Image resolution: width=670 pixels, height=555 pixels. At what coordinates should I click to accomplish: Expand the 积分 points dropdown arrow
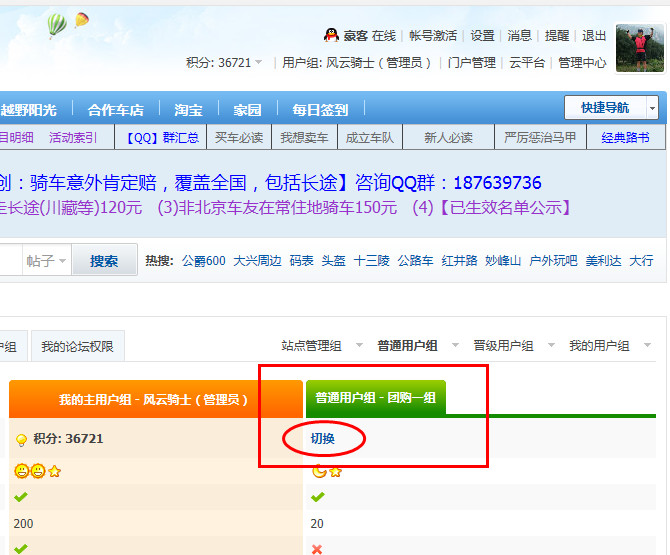point(259,63)
